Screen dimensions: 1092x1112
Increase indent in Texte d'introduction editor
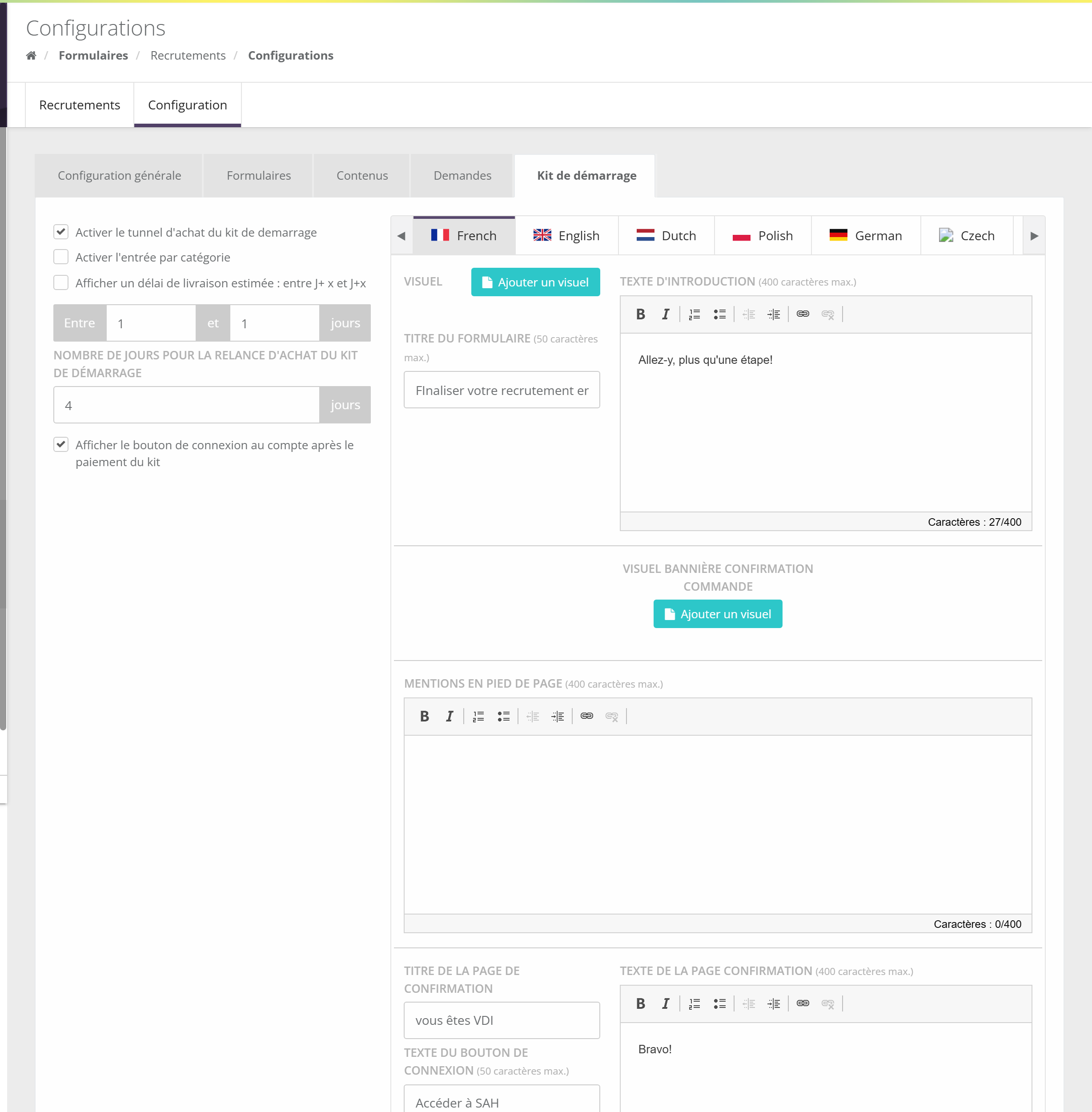pos(774,314)
